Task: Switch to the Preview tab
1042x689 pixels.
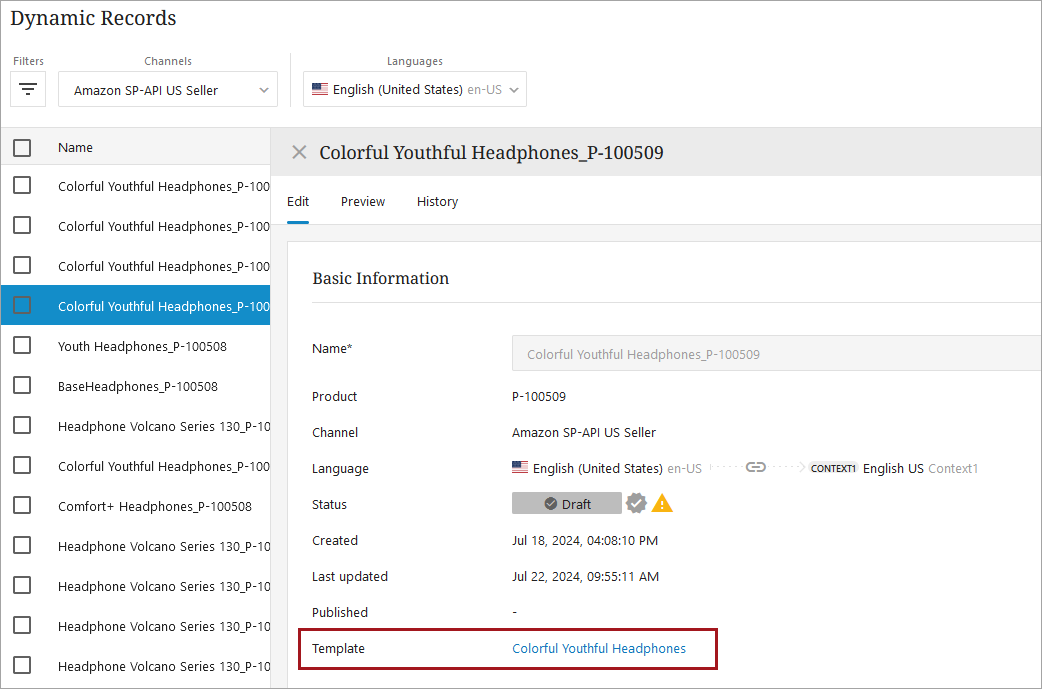Action: coord(362,201)
